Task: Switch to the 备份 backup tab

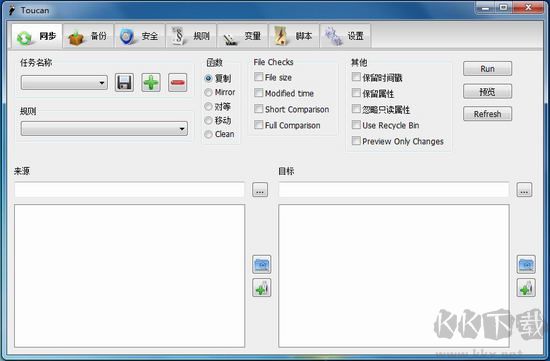Action: click(x=88, y=36)
